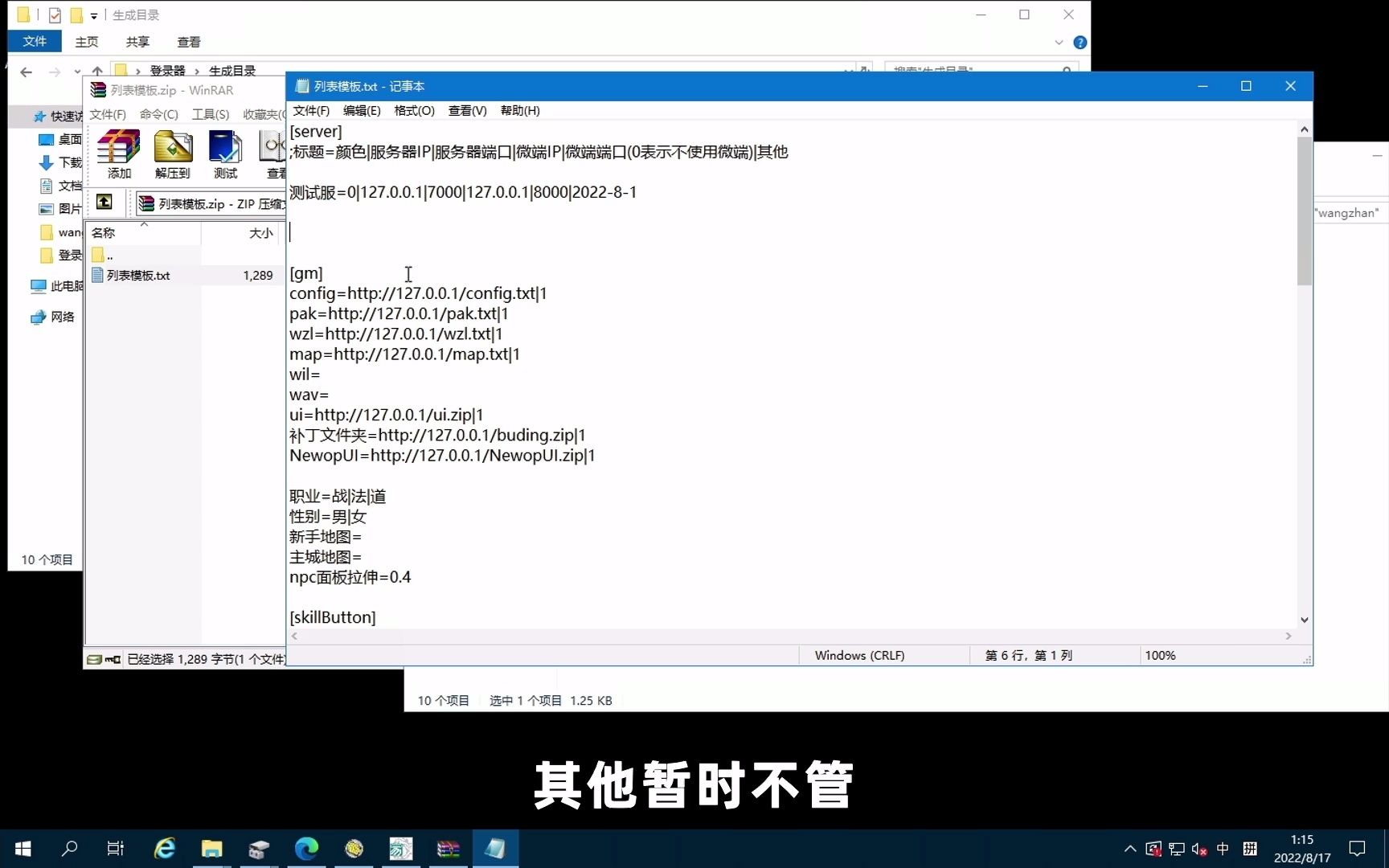
Task: Click the [skillButton] line in Notepad
Action: tap(333, 617)
